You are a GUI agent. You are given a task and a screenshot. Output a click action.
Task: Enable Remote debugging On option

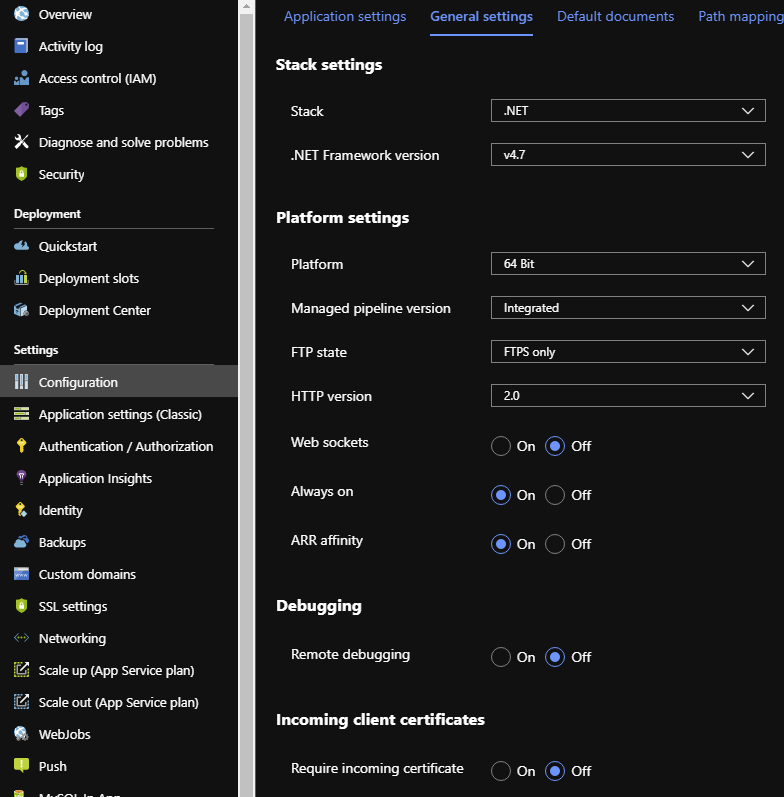[501, 657]
